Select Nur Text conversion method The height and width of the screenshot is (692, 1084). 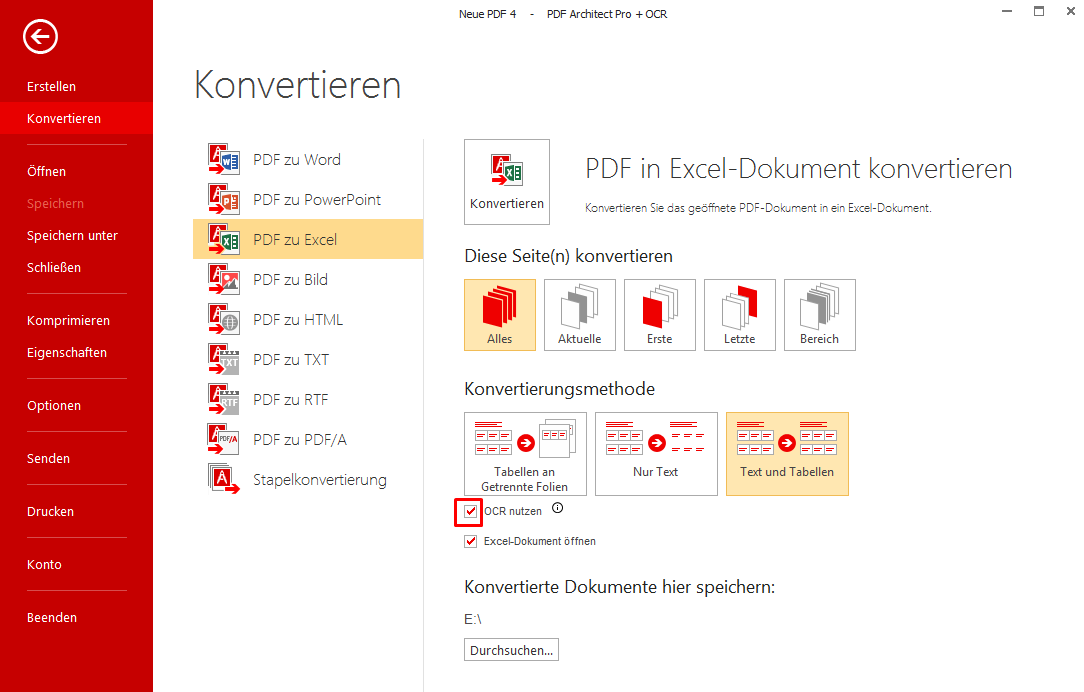pos(656,453)
